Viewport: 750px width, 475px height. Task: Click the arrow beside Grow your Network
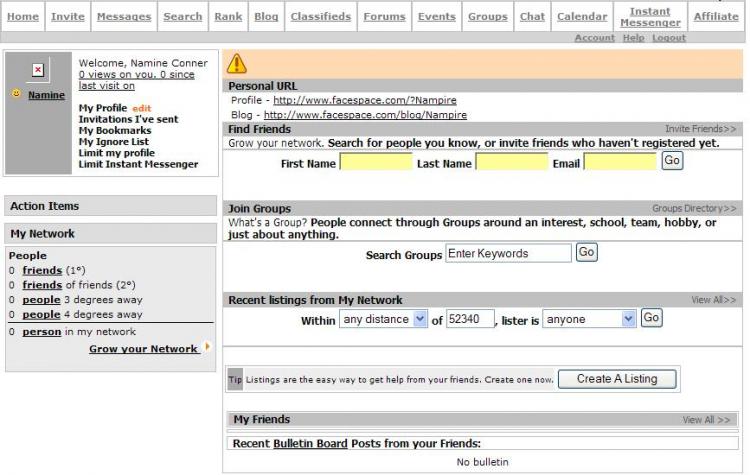208,348
